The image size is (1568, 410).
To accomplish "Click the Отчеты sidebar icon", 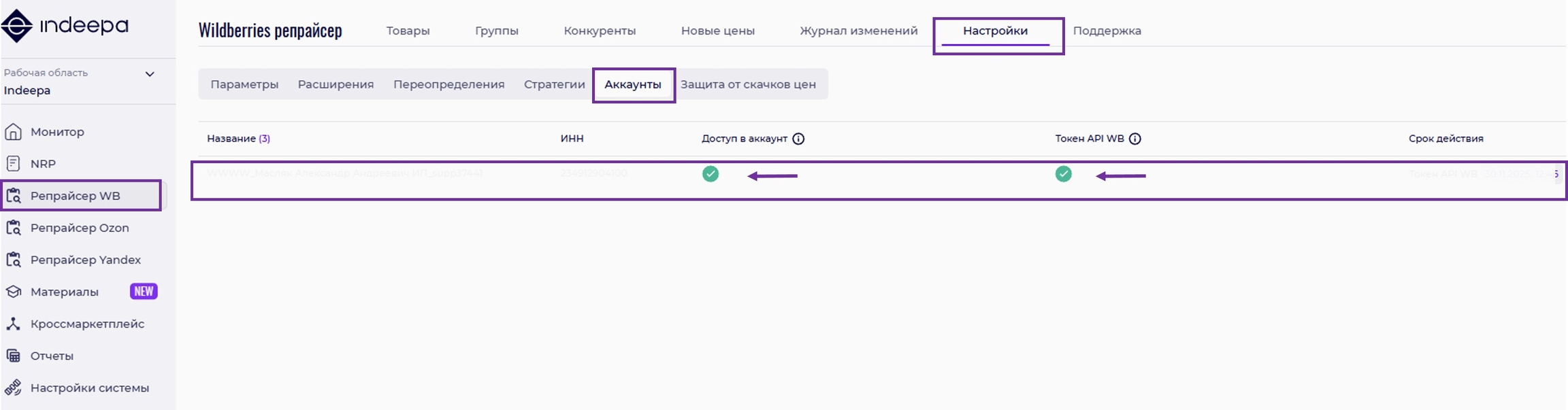I will (14, 356).
